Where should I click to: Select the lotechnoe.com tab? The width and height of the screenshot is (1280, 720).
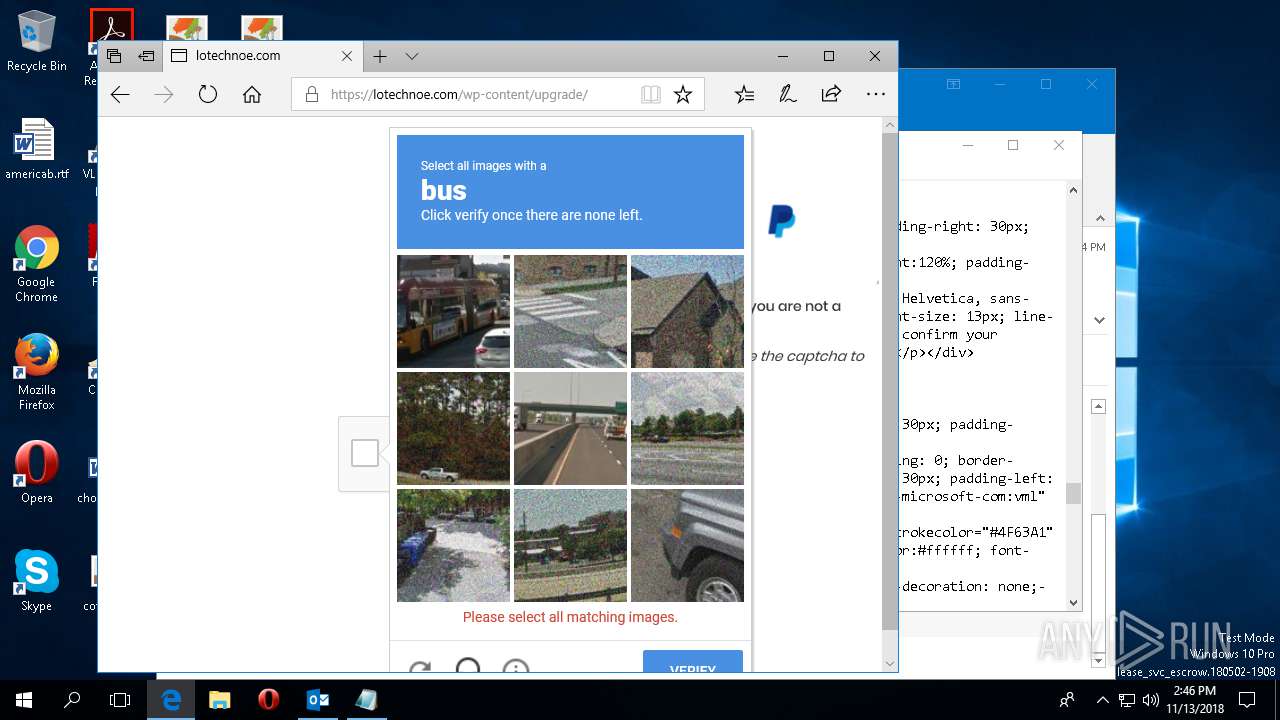(263, 56)
